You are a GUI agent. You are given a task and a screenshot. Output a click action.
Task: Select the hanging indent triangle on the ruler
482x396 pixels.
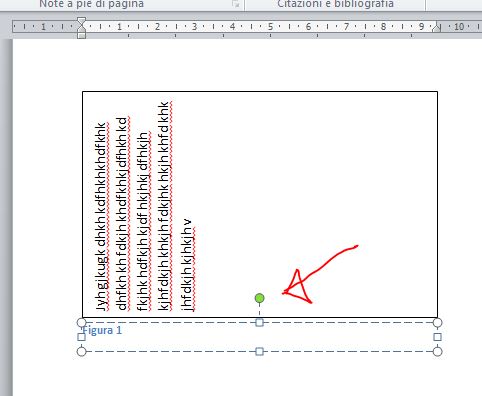pos(81,29)
